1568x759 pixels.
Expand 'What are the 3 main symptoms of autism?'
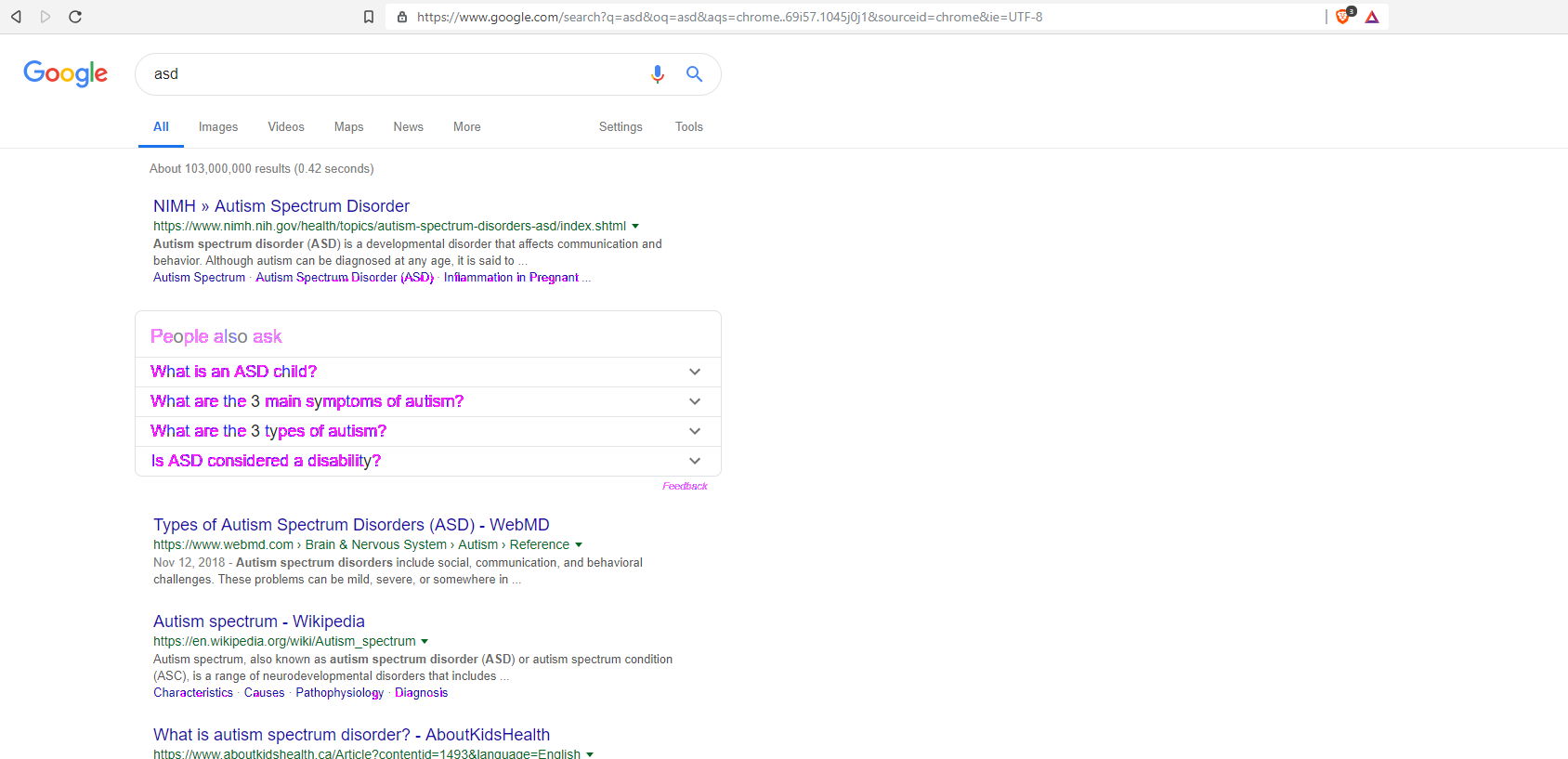(428, 401)
